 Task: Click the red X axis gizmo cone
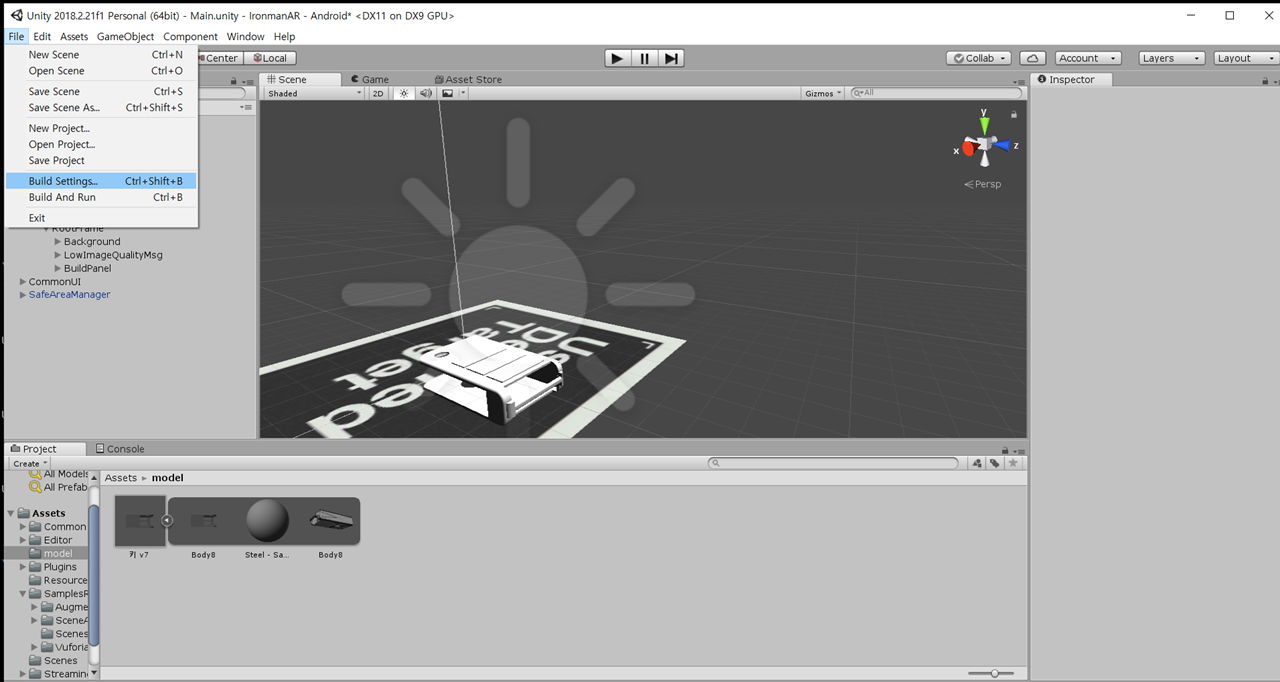pos(968,149)
